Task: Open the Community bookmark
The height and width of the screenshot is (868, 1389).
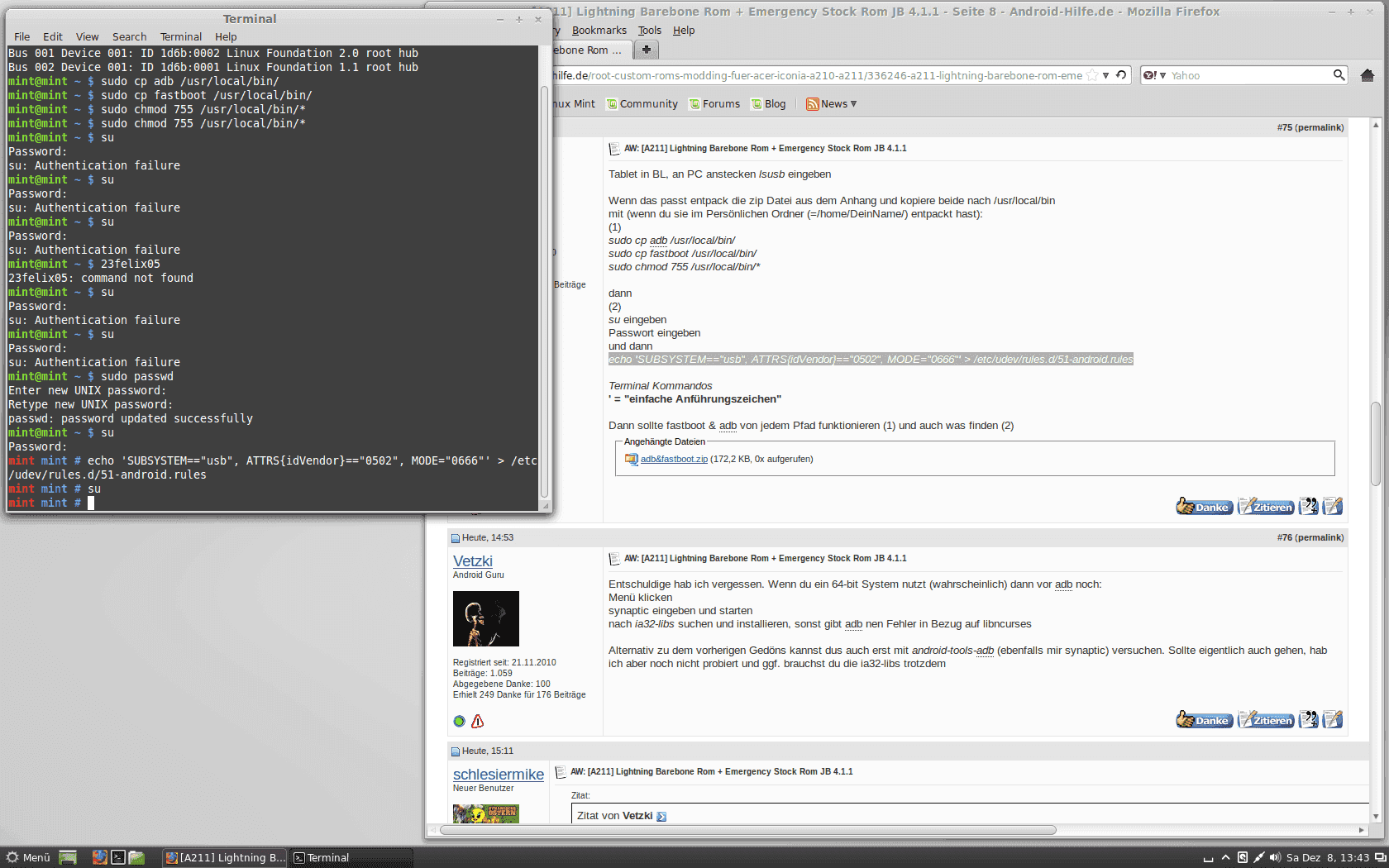Action: tap(642, 104)
